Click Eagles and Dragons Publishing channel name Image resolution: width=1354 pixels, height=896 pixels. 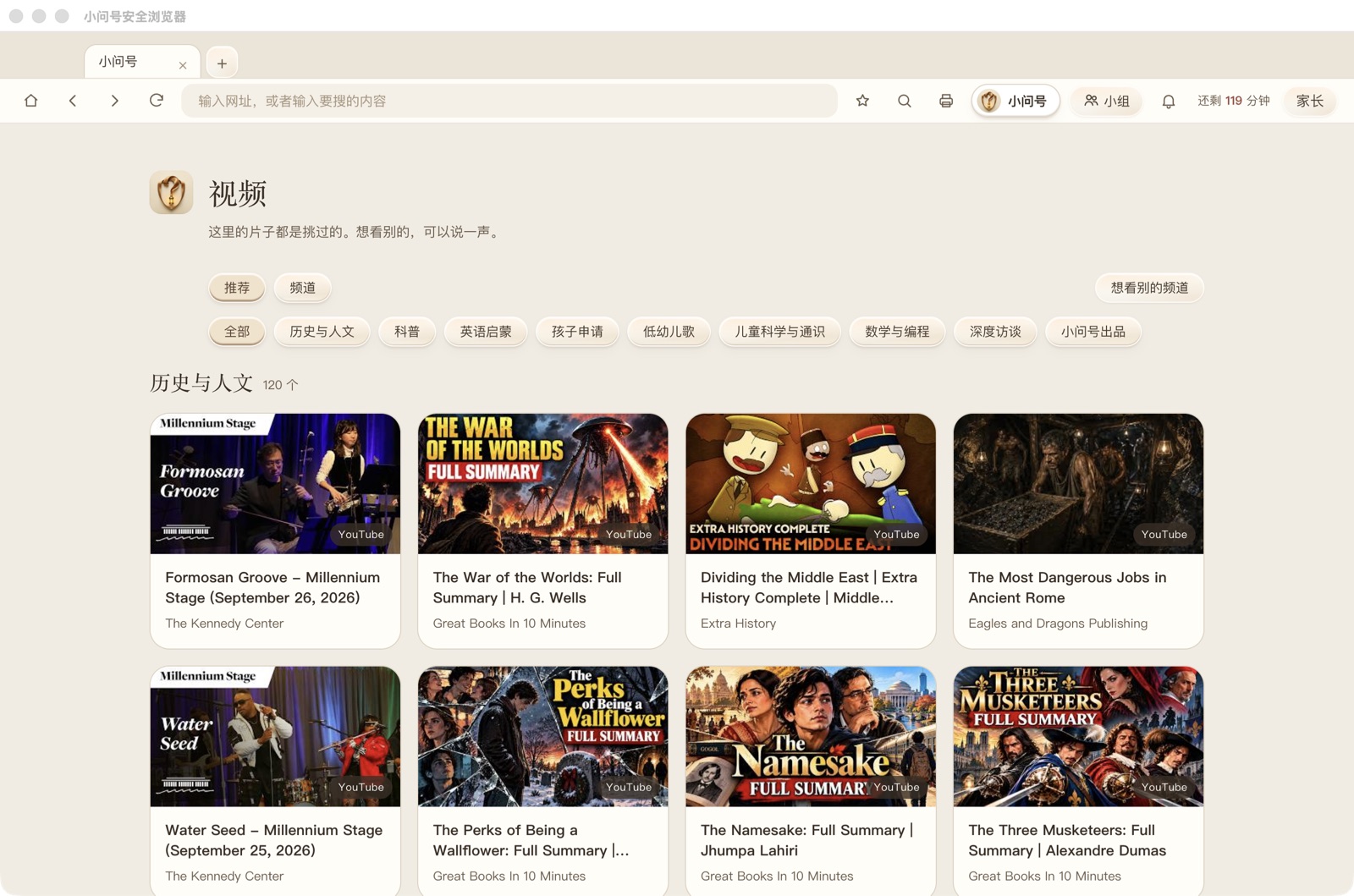coord(1058,624)
